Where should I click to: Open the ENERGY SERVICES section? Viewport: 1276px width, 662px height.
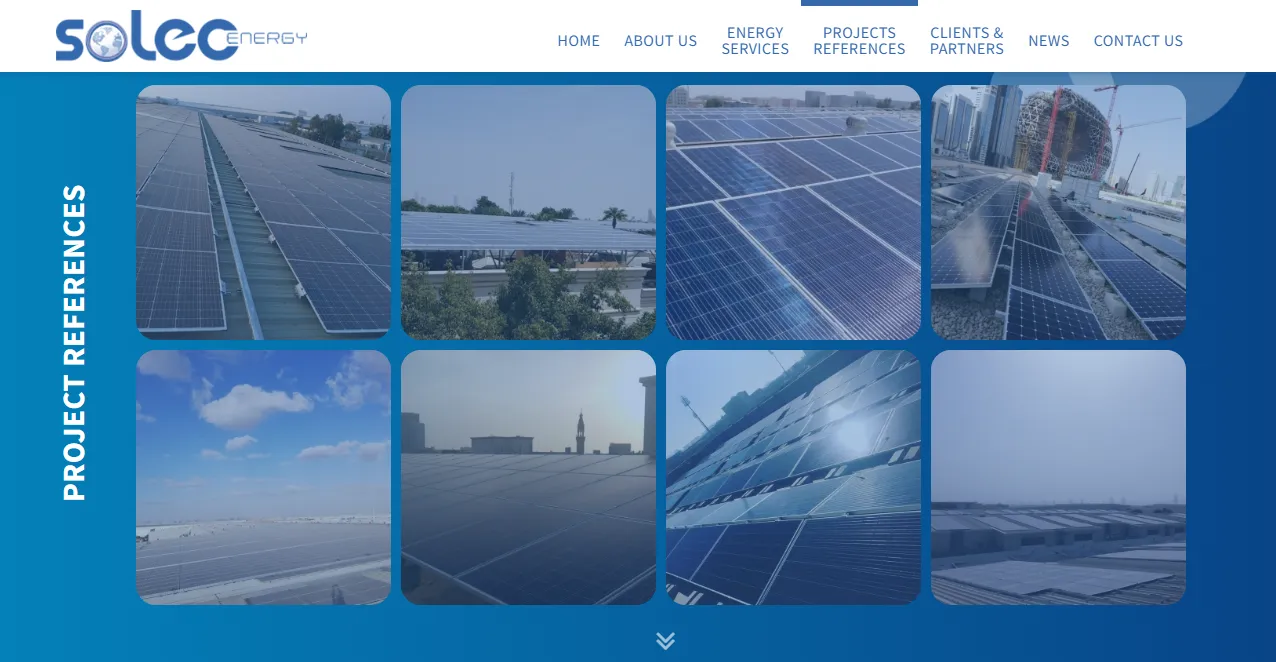point(755,41)
